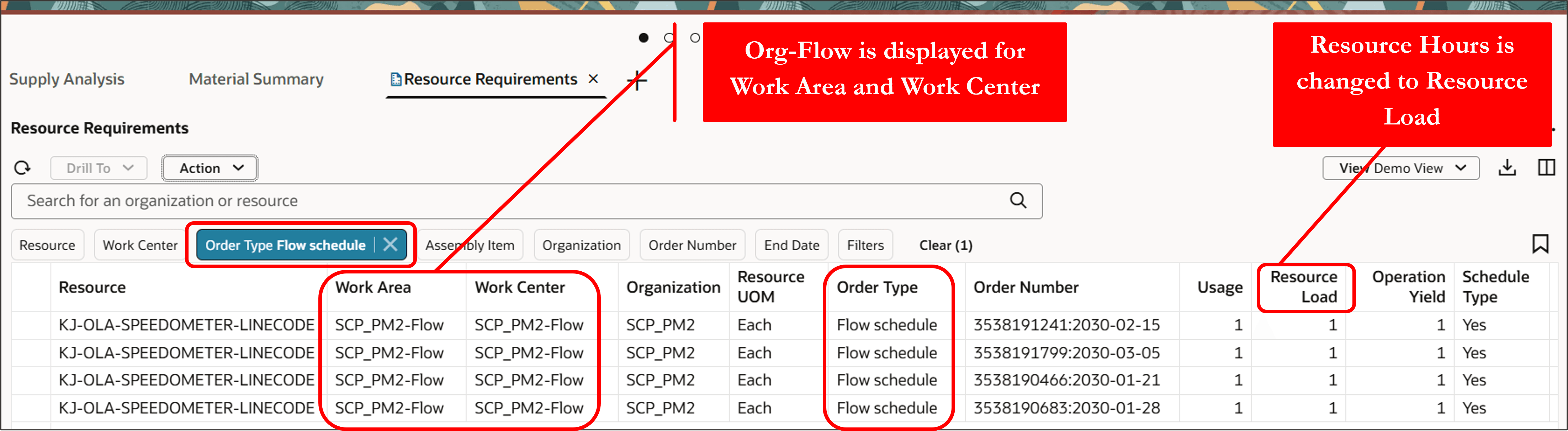Select the second page indicator dot

669,37
